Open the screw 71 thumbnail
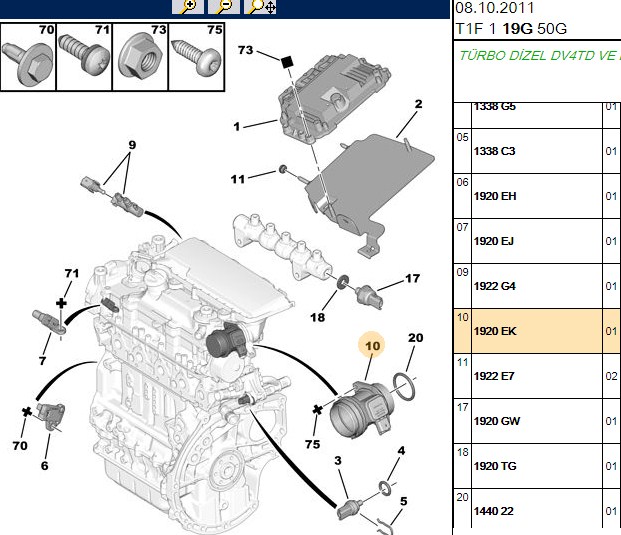The width and height of the screenshot is (621, 535). point(84,57)
